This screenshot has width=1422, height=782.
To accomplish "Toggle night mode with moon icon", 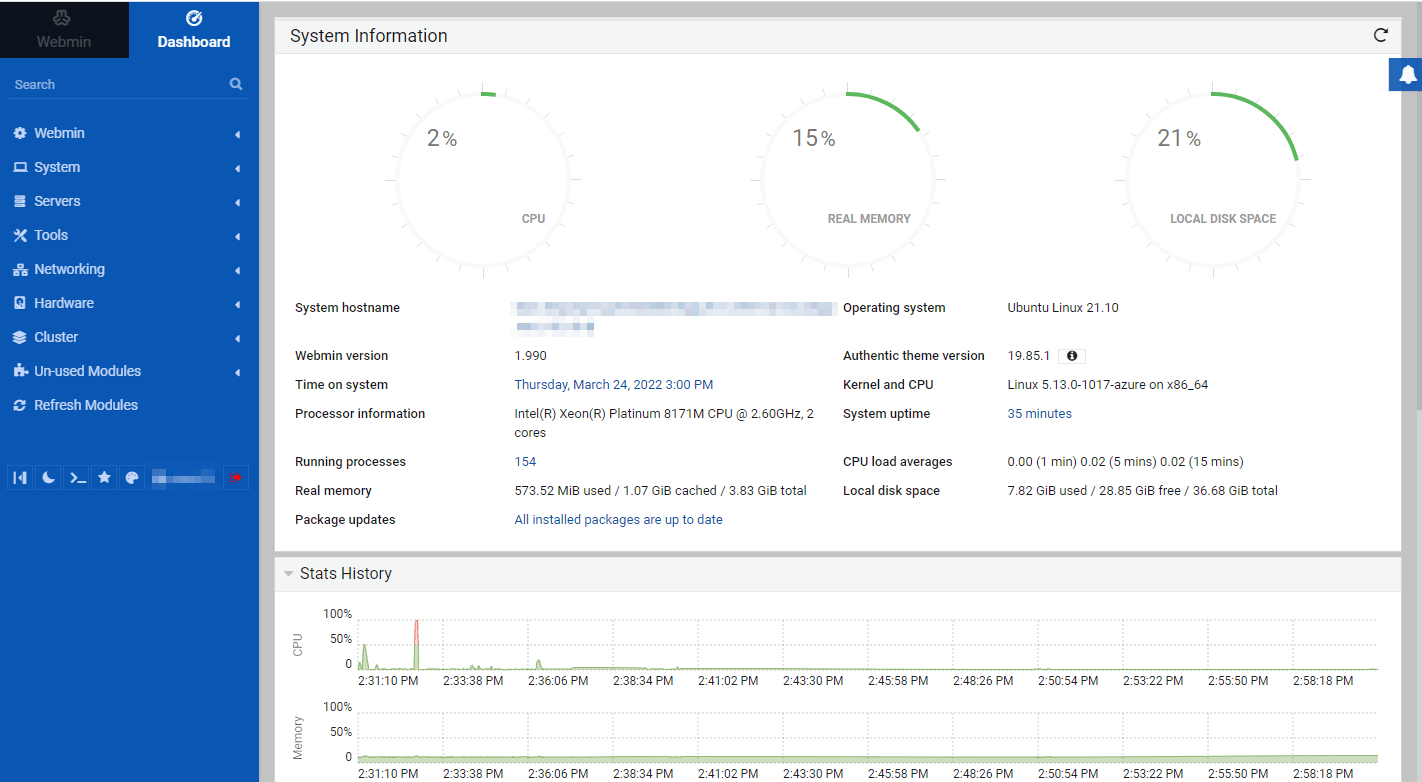I will (x=48, y=478).
